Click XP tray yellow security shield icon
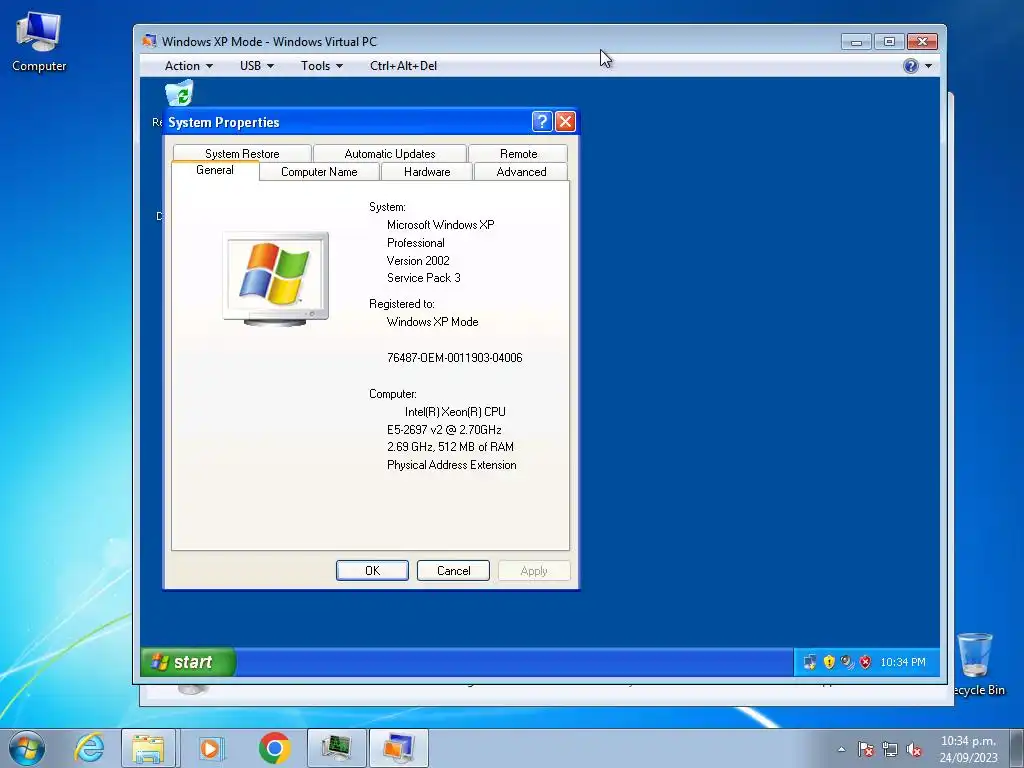 coord(829,662)
